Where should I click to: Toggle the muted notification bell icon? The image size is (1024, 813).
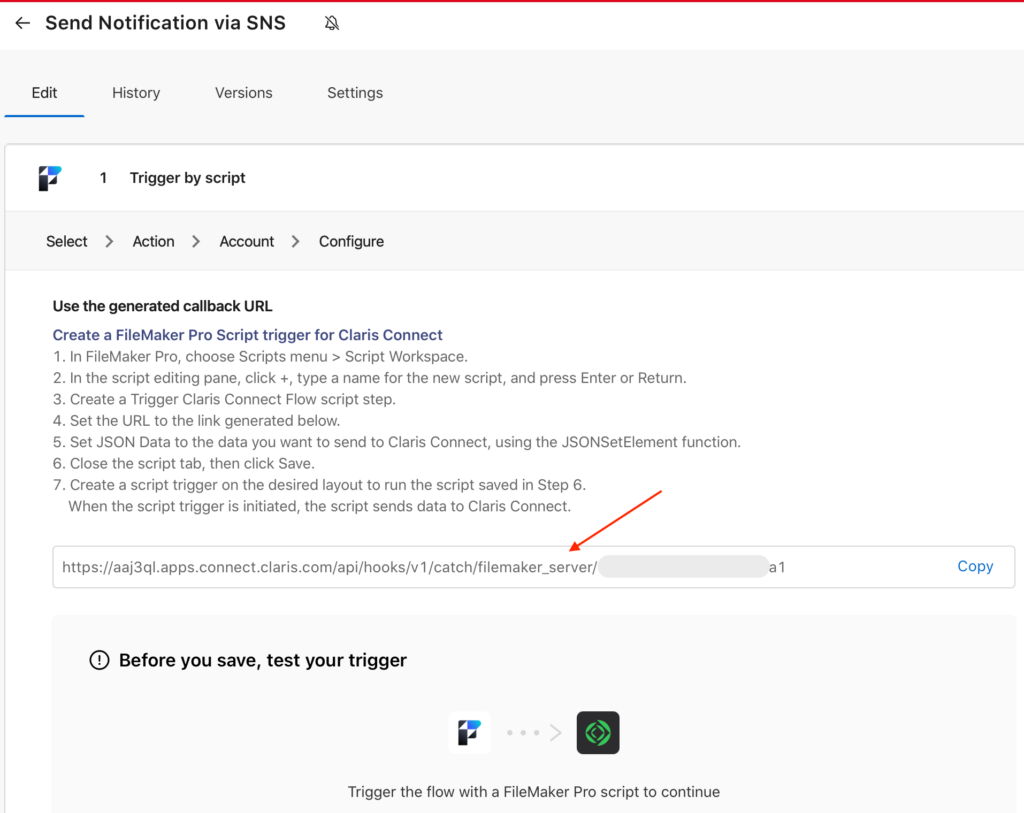(x=332, y=23)
